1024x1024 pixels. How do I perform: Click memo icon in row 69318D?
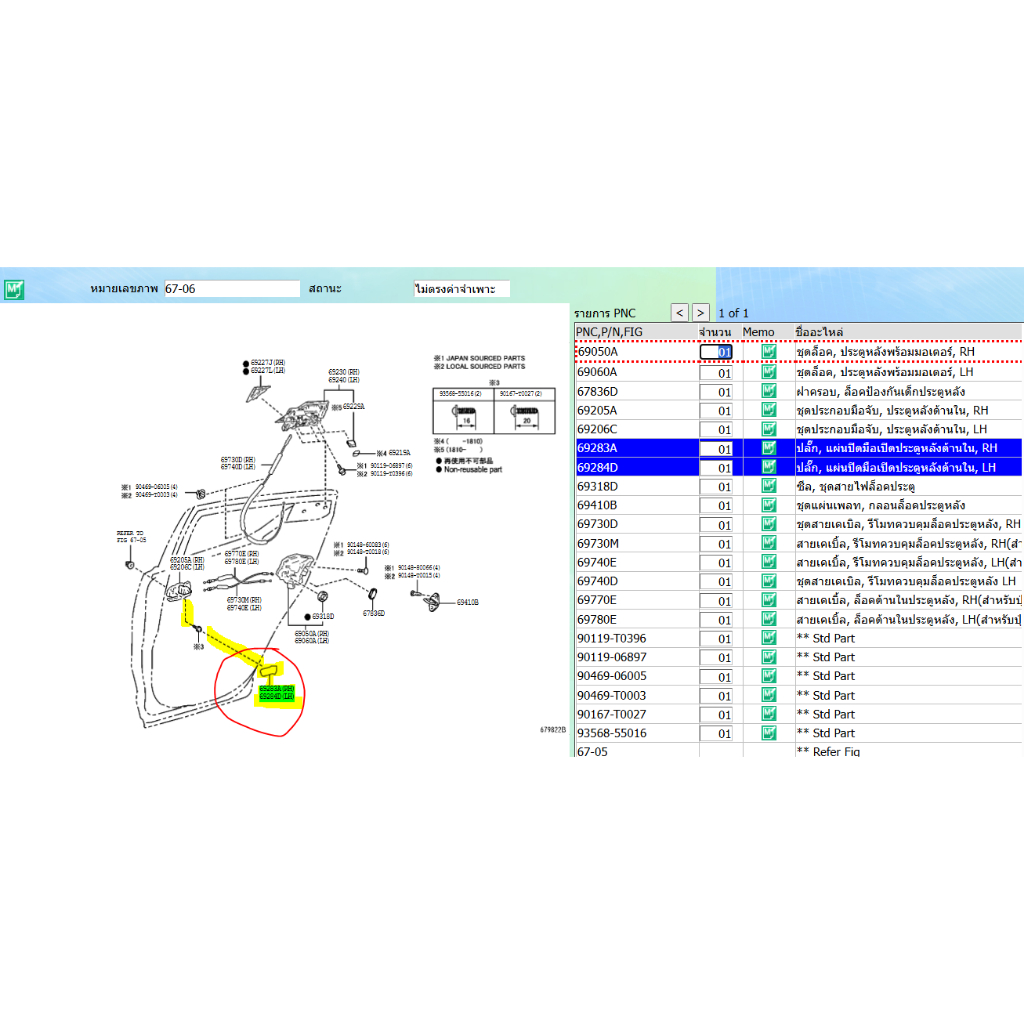point(768,486)
